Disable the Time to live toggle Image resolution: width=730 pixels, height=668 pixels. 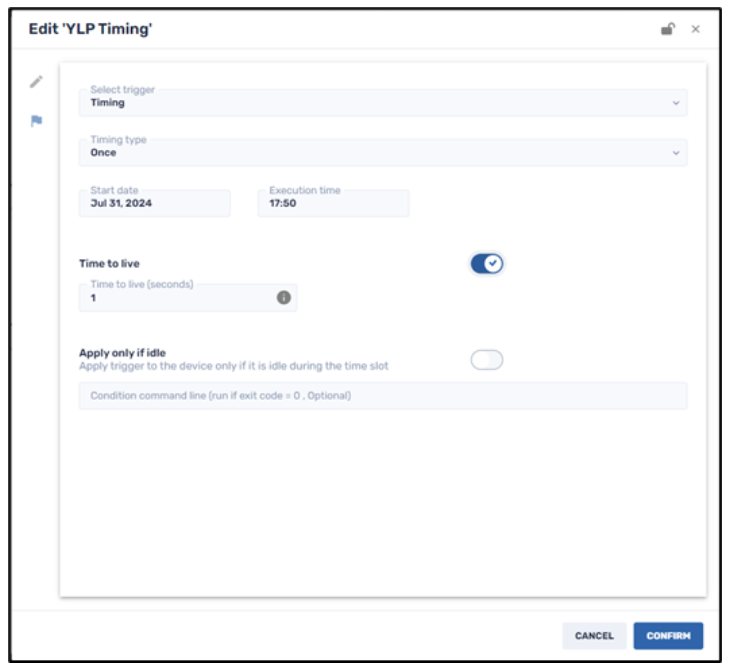(486, 264)
